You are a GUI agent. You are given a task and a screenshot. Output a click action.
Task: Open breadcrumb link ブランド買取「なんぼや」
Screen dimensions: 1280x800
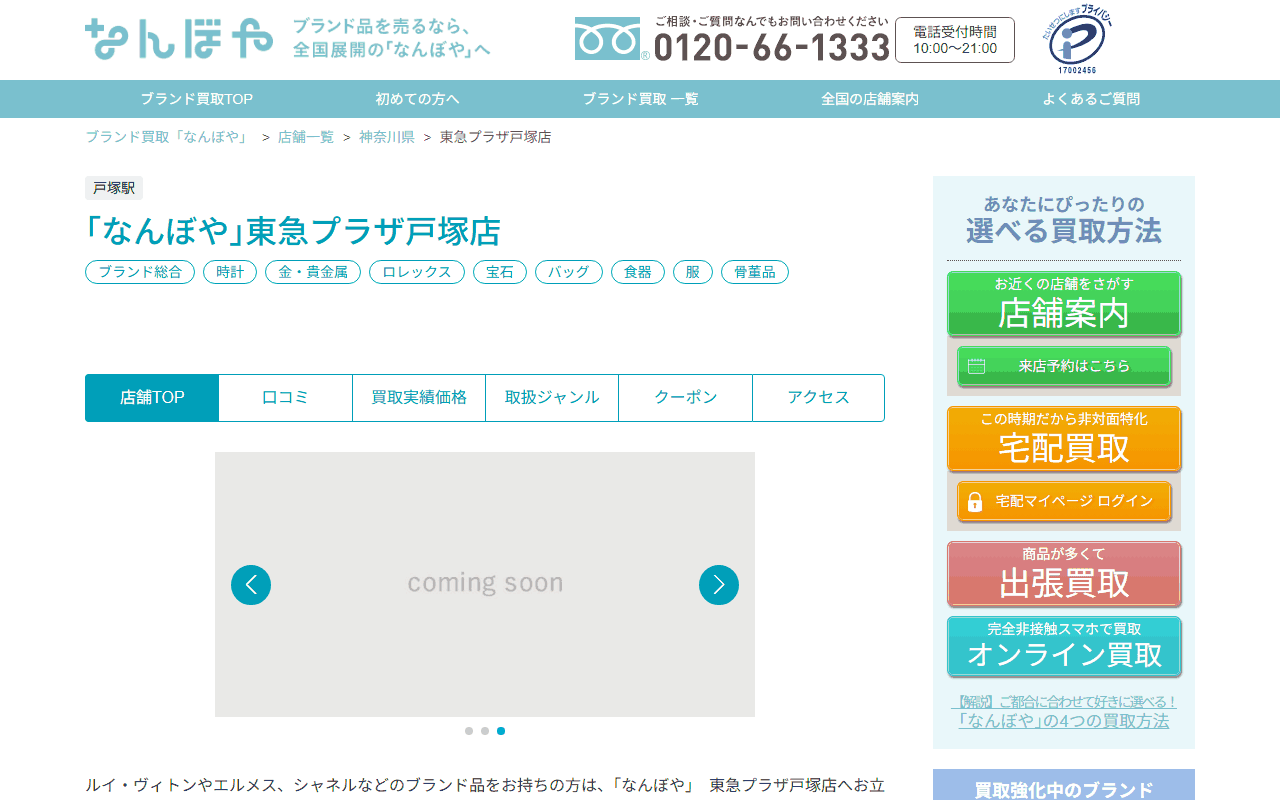(x=168, y=137)
